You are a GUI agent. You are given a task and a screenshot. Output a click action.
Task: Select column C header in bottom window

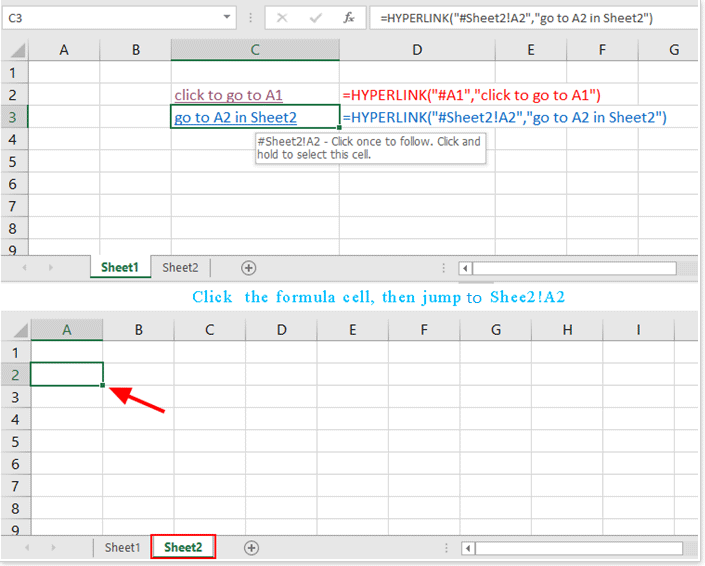click(210, 330)
